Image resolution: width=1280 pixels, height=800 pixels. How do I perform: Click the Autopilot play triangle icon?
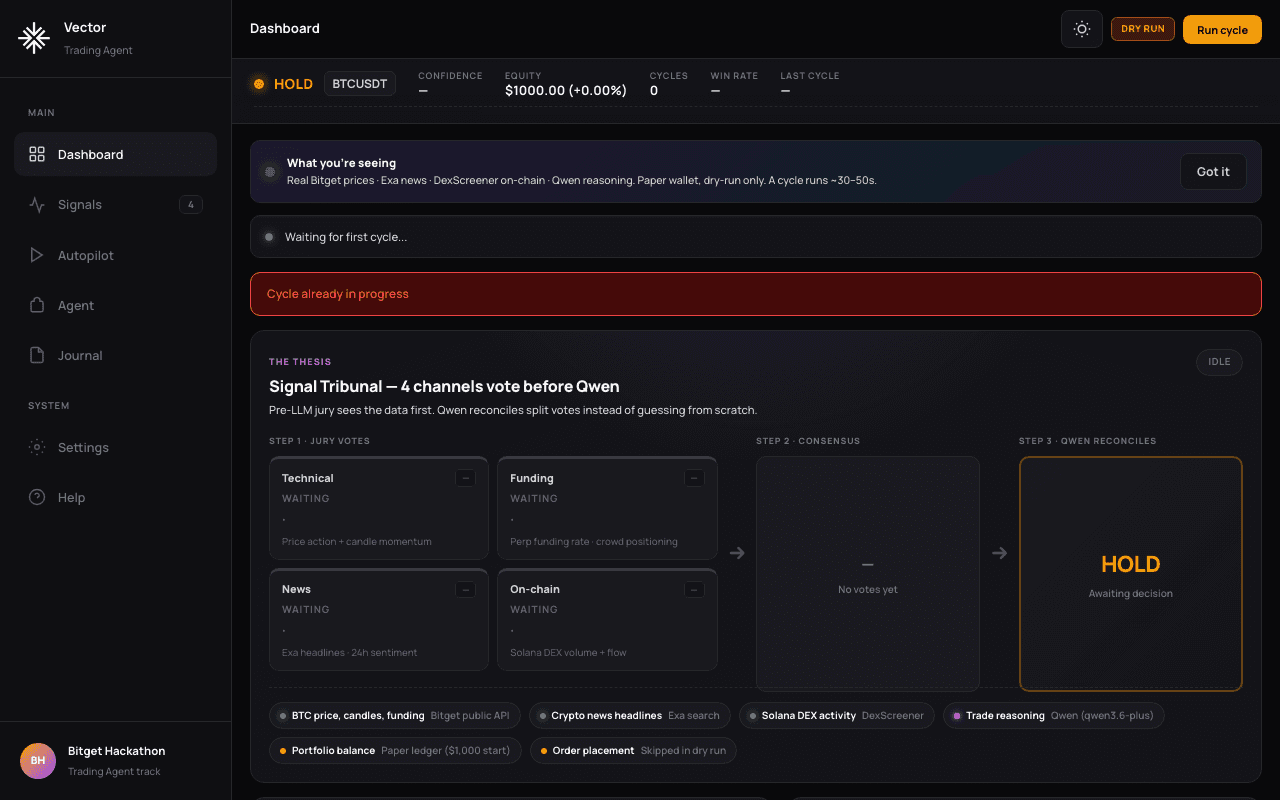coord(37,255)
